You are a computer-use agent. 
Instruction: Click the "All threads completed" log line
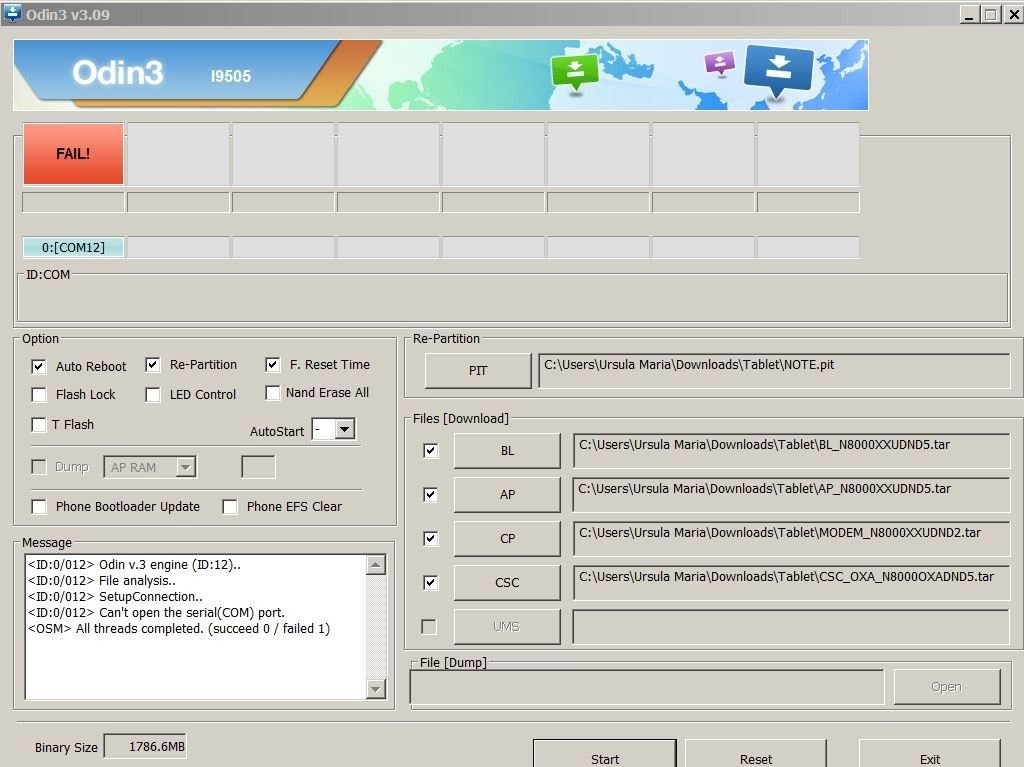click(178, 628)
